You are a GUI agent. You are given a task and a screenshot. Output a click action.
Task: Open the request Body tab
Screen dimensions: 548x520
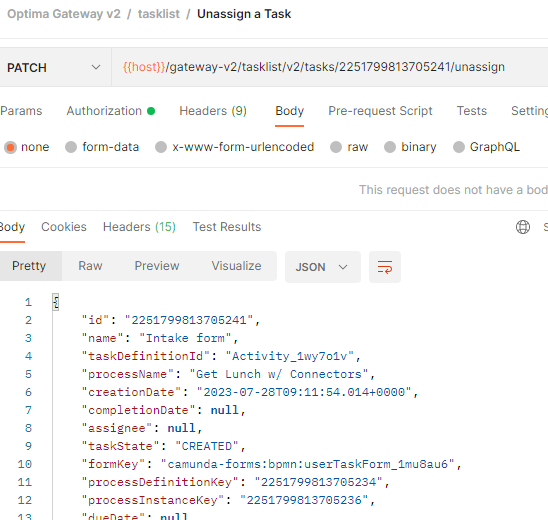(x=289, y=111)
